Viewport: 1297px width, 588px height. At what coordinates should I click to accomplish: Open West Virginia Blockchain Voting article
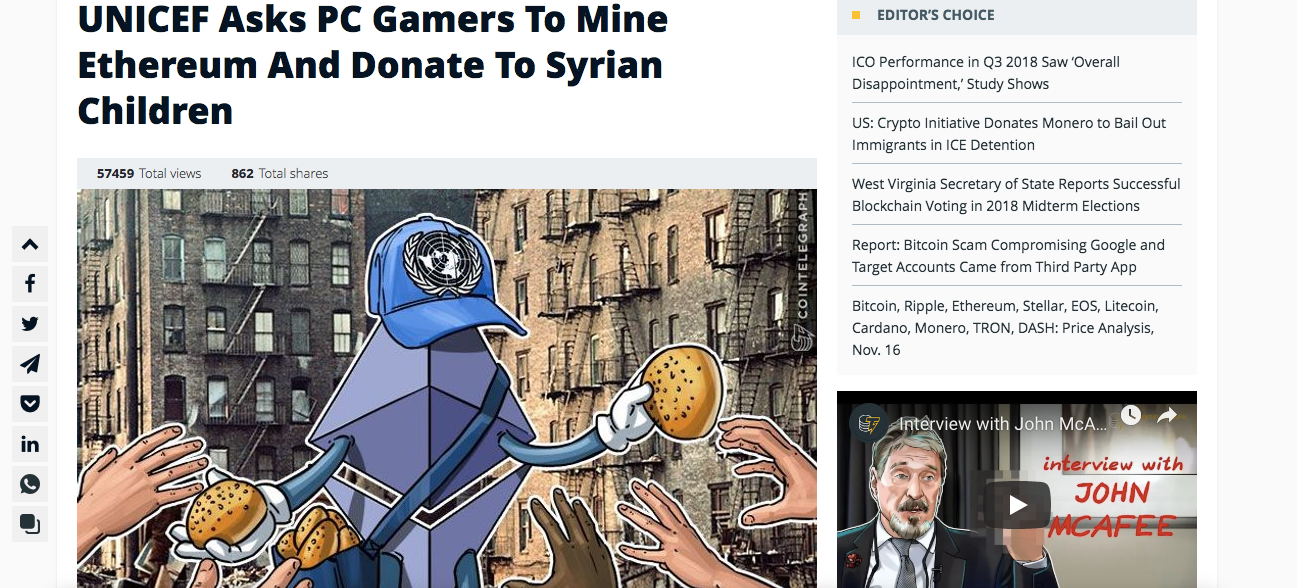point(1016,195)
